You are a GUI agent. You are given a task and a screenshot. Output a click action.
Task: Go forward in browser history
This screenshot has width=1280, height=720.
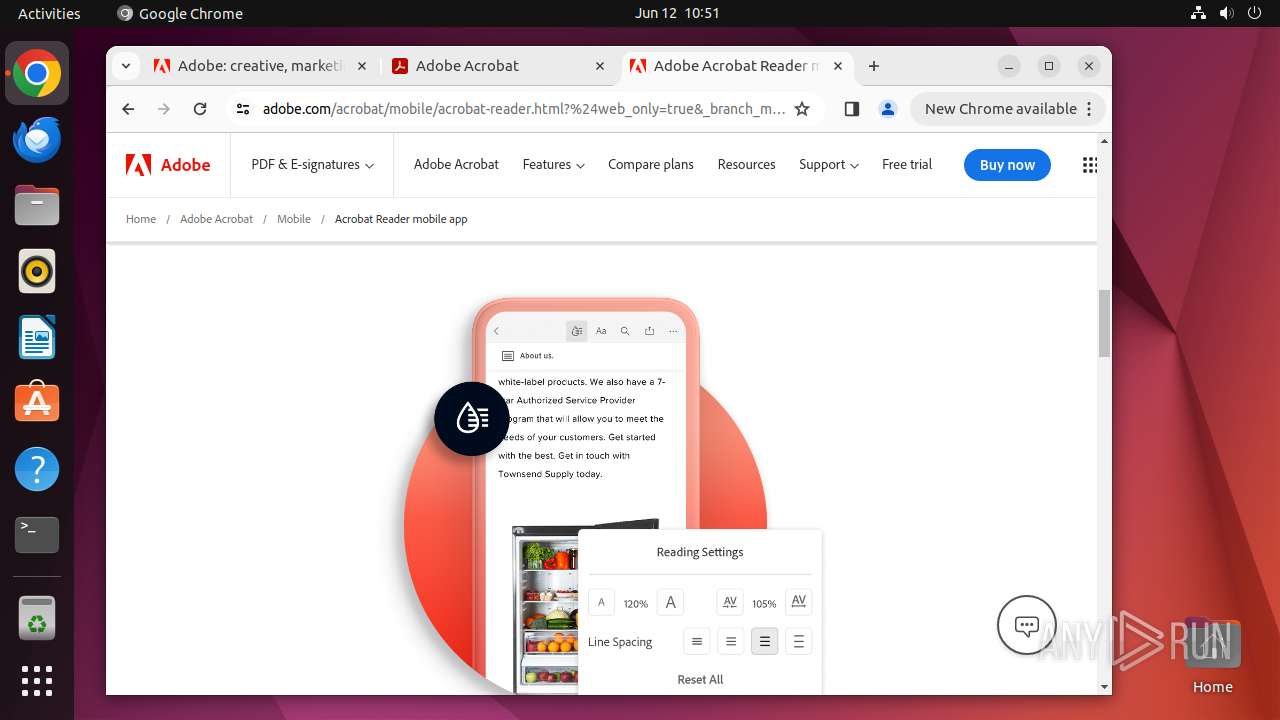(x=164, y=109)
